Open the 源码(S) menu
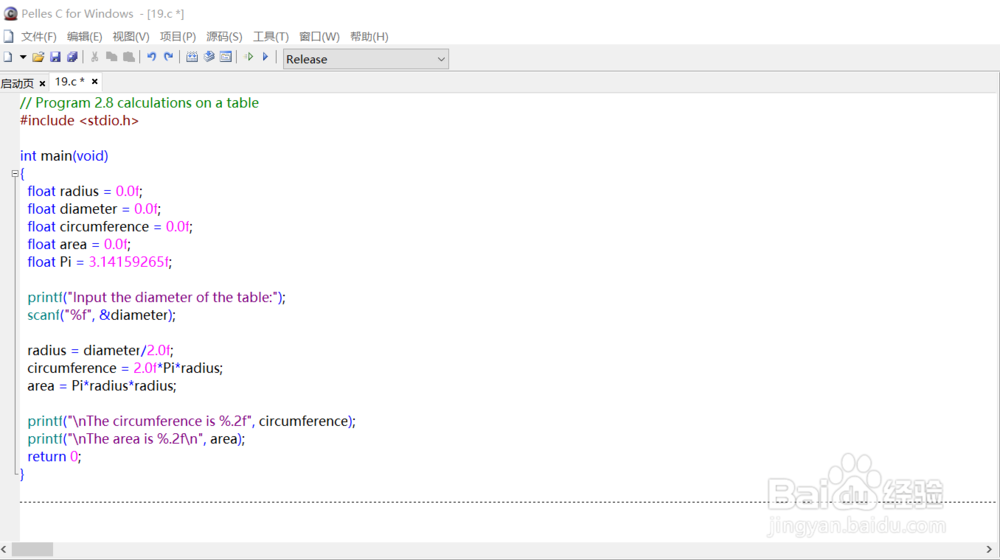 coord(224,36)
